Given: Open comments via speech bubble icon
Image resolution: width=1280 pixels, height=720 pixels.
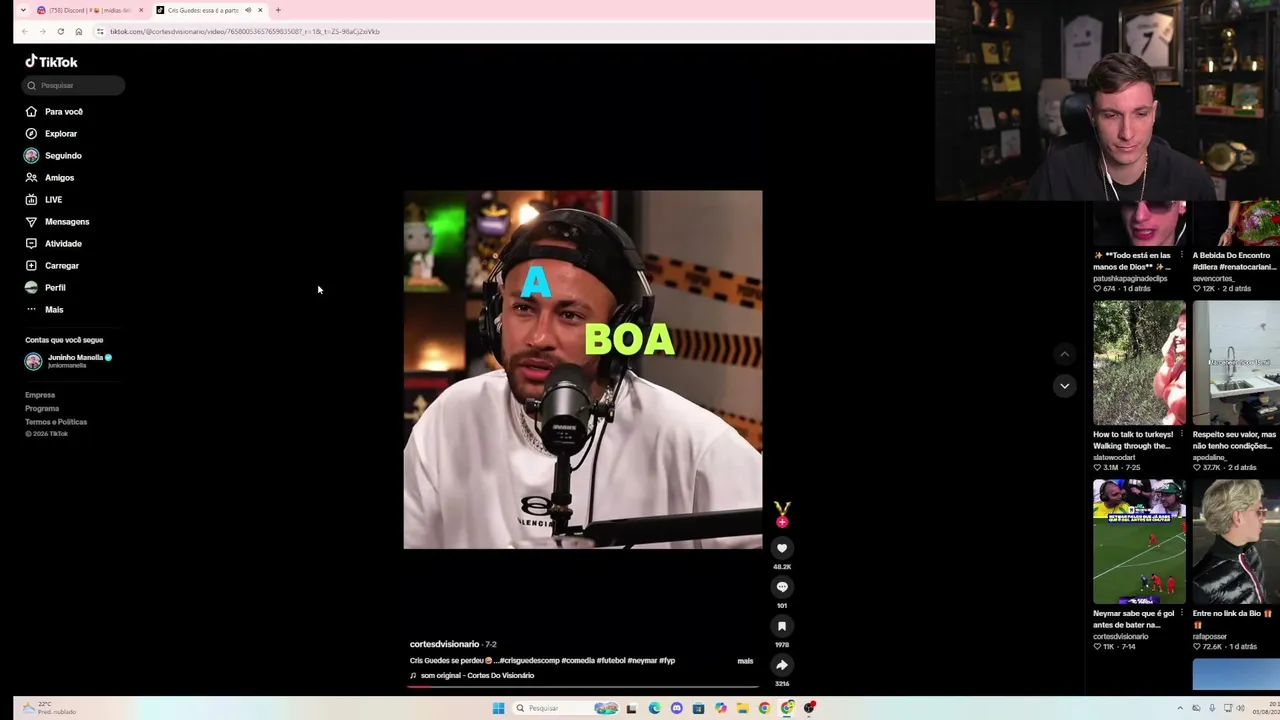Looking at the screenshot, I should [x=782, y=587].
